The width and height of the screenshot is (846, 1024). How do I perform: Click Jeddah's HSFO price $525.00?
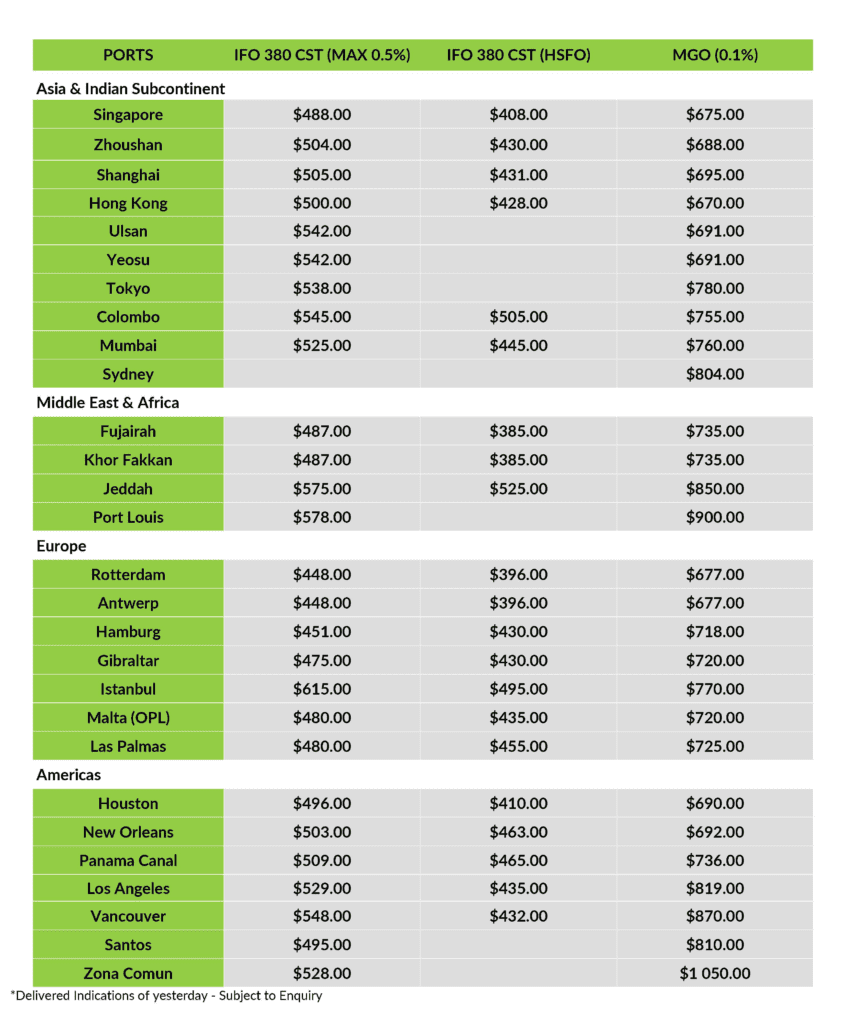point(518,489)
